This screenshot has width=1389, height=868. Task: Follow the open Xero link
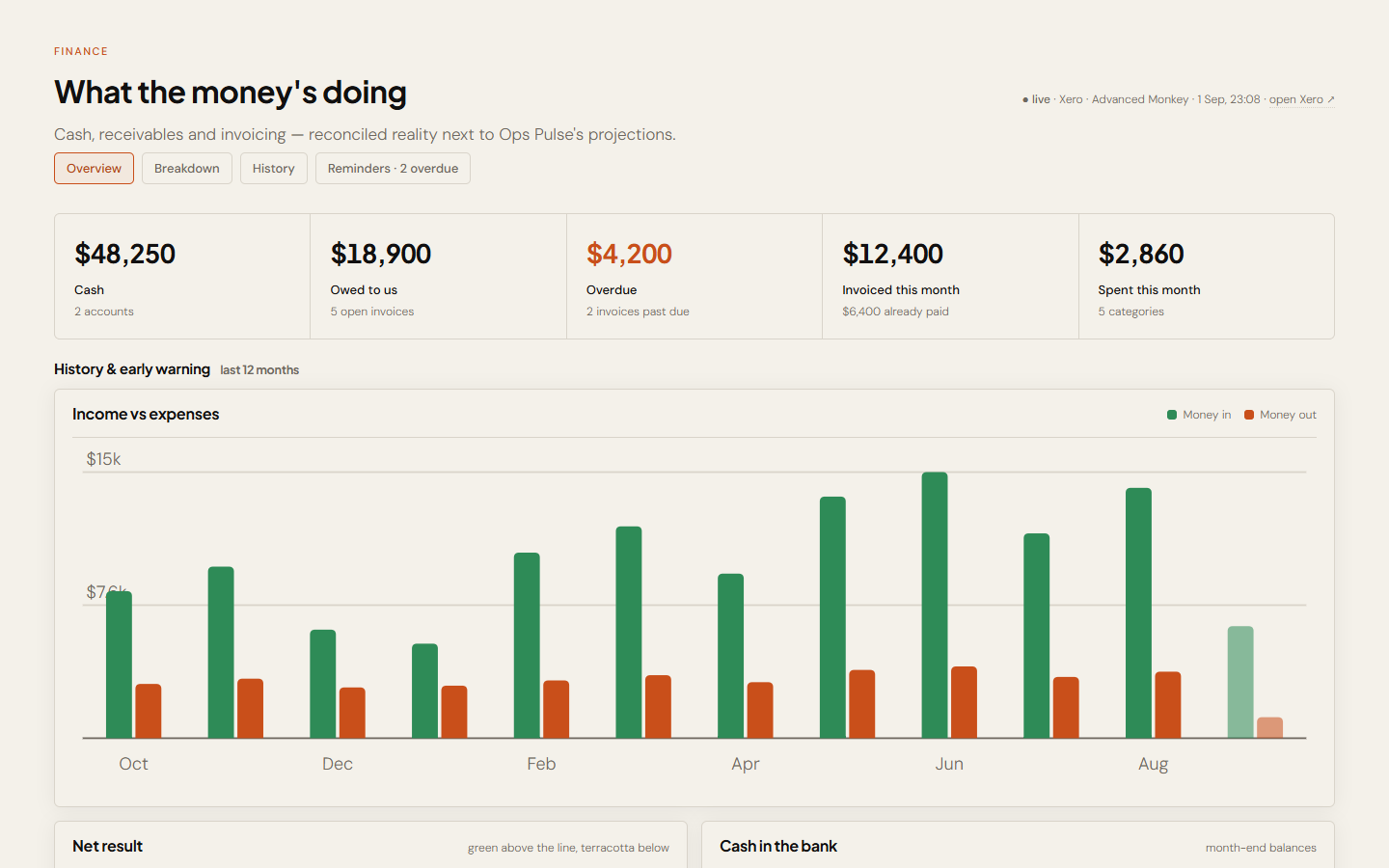pyautogui.click(x=1301, y=99)
